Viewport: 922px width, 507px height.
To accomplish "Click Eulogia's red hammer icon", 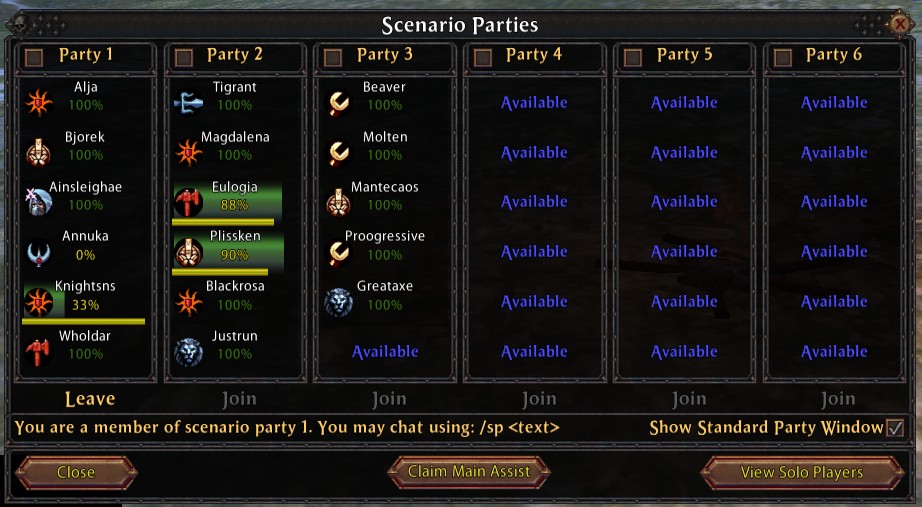I will [188, 202].
